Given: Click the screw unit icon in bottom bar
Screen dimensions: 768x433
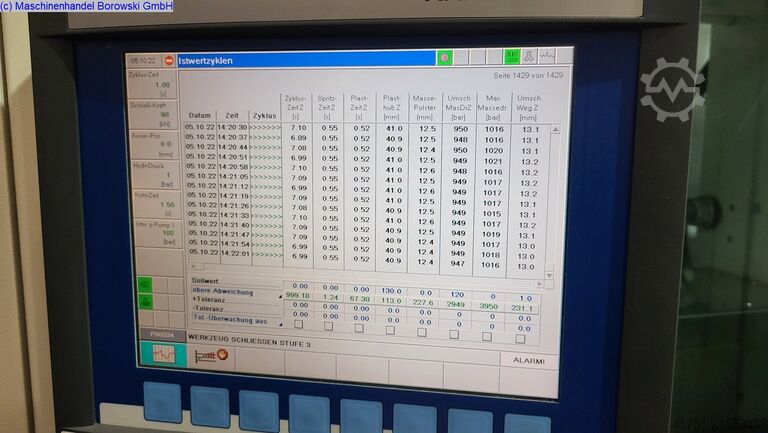Looking at the screenshot, I should pyautogui.click(x=211, y=354).
